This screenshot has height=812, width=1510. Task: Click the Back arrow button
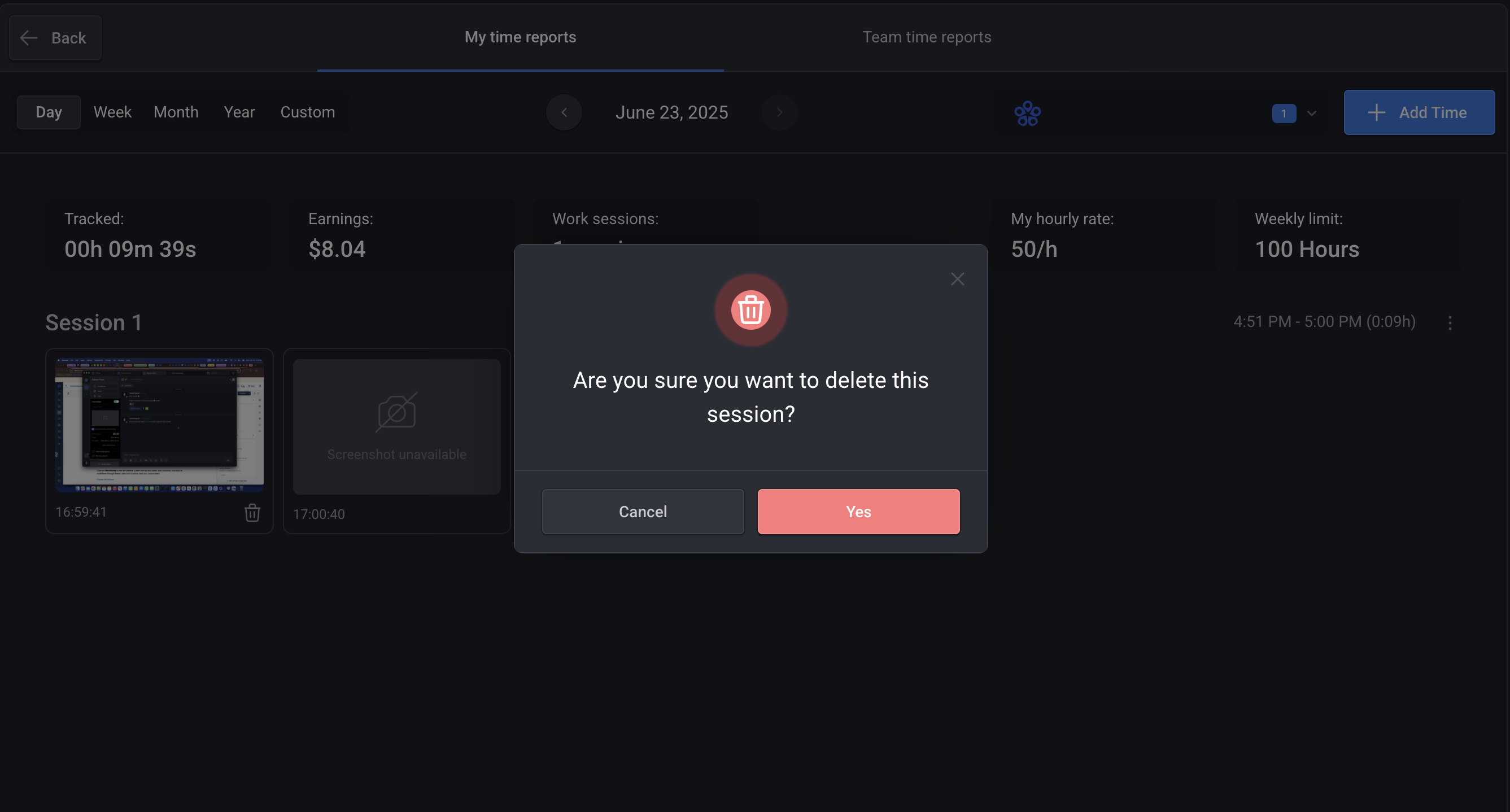(55, 38)
